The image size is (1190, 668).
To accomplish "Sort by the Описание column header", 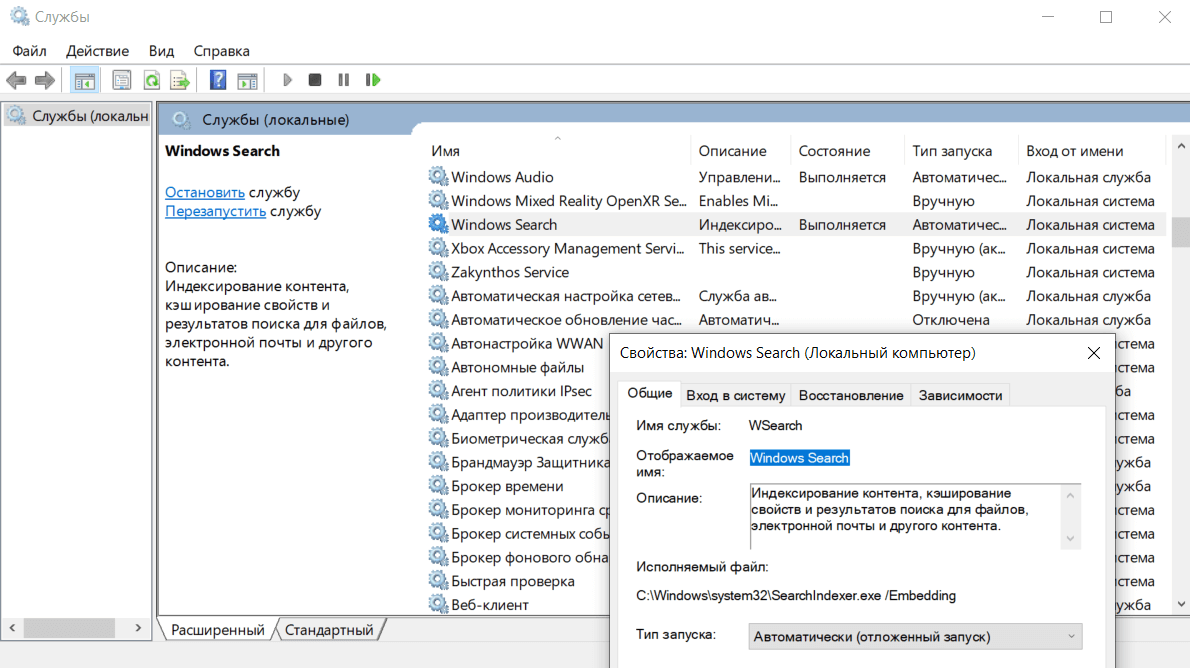I will point(741,151).
